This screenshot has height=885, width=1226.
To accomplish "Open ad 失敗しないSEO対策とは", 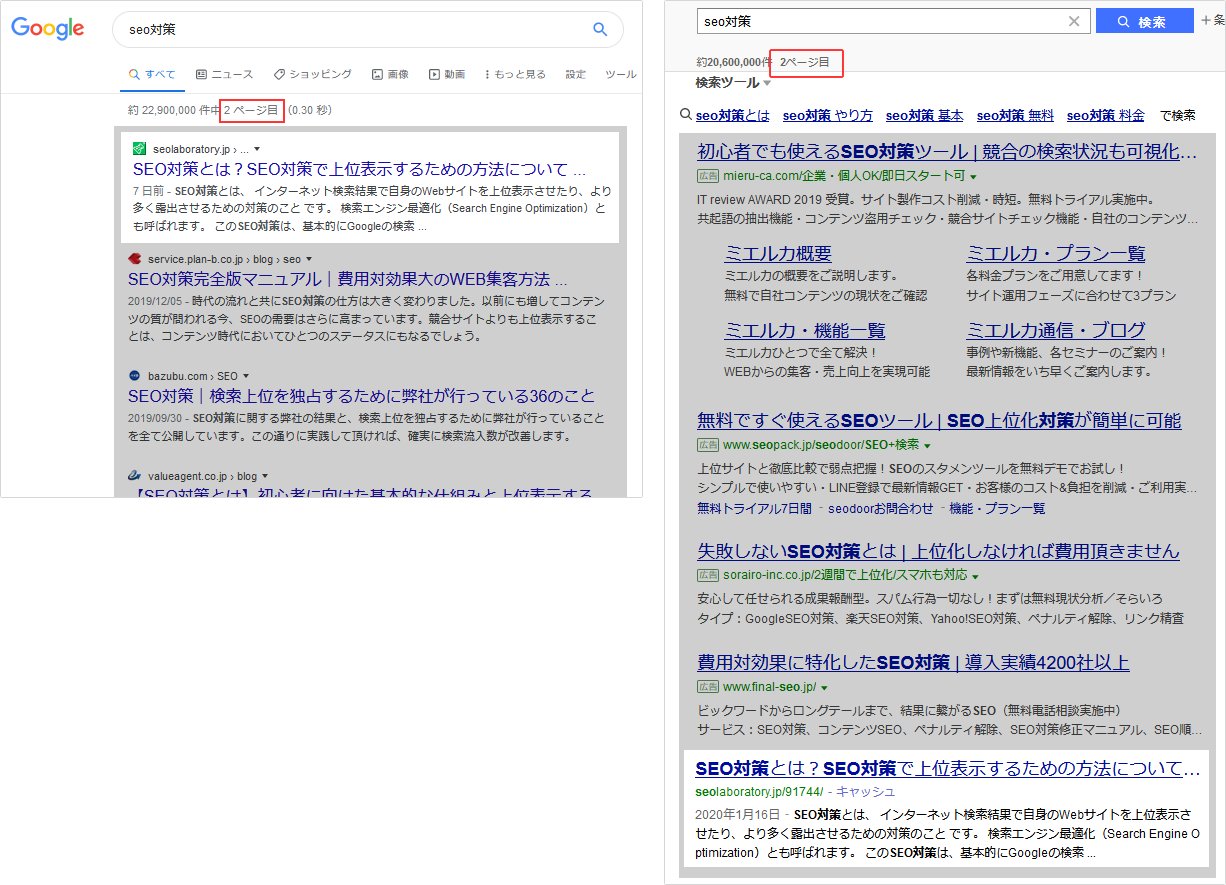I will pyautogui.click(x=938, y=551).
